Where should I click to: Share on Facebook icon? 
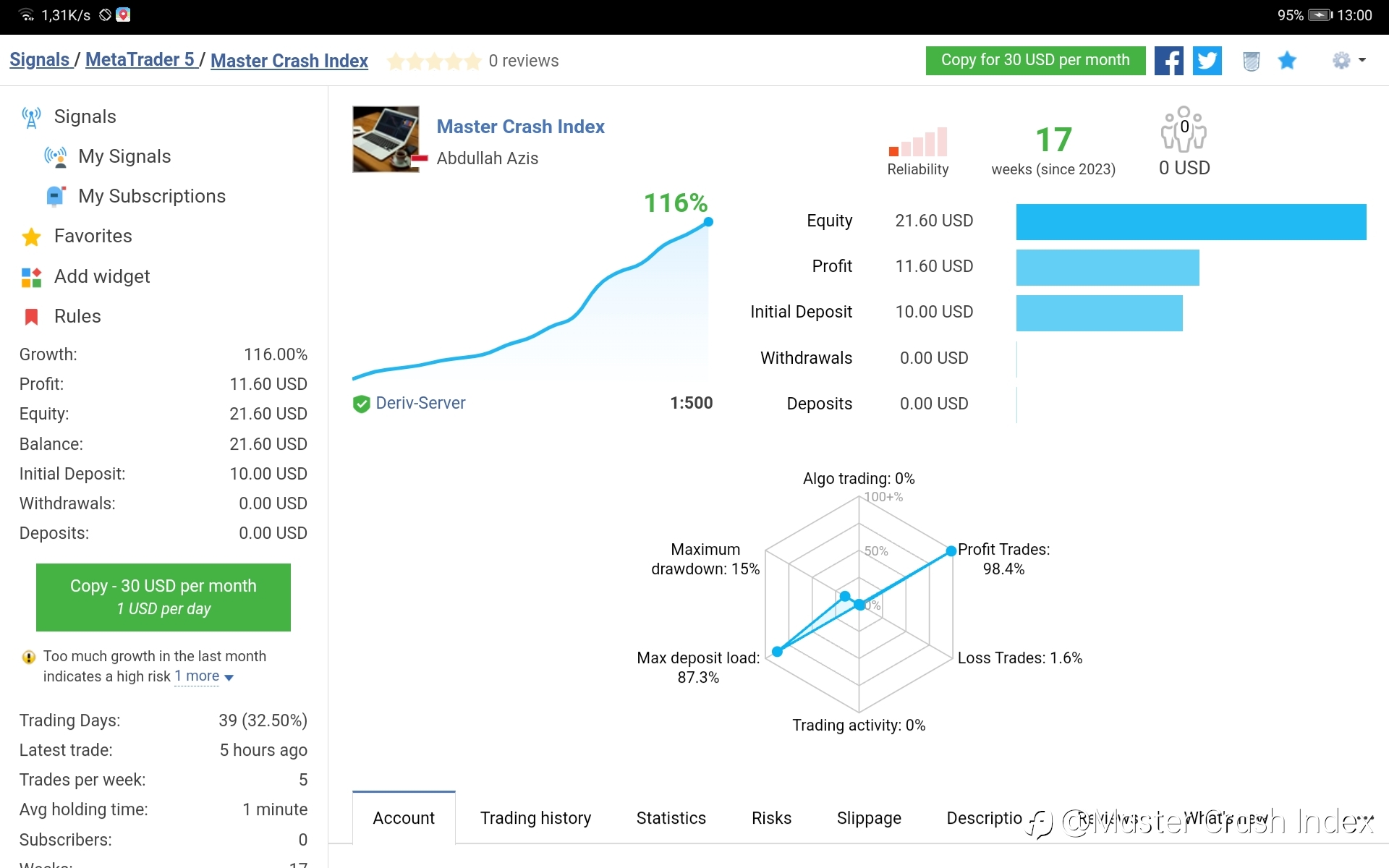[x=1169, y=61]
